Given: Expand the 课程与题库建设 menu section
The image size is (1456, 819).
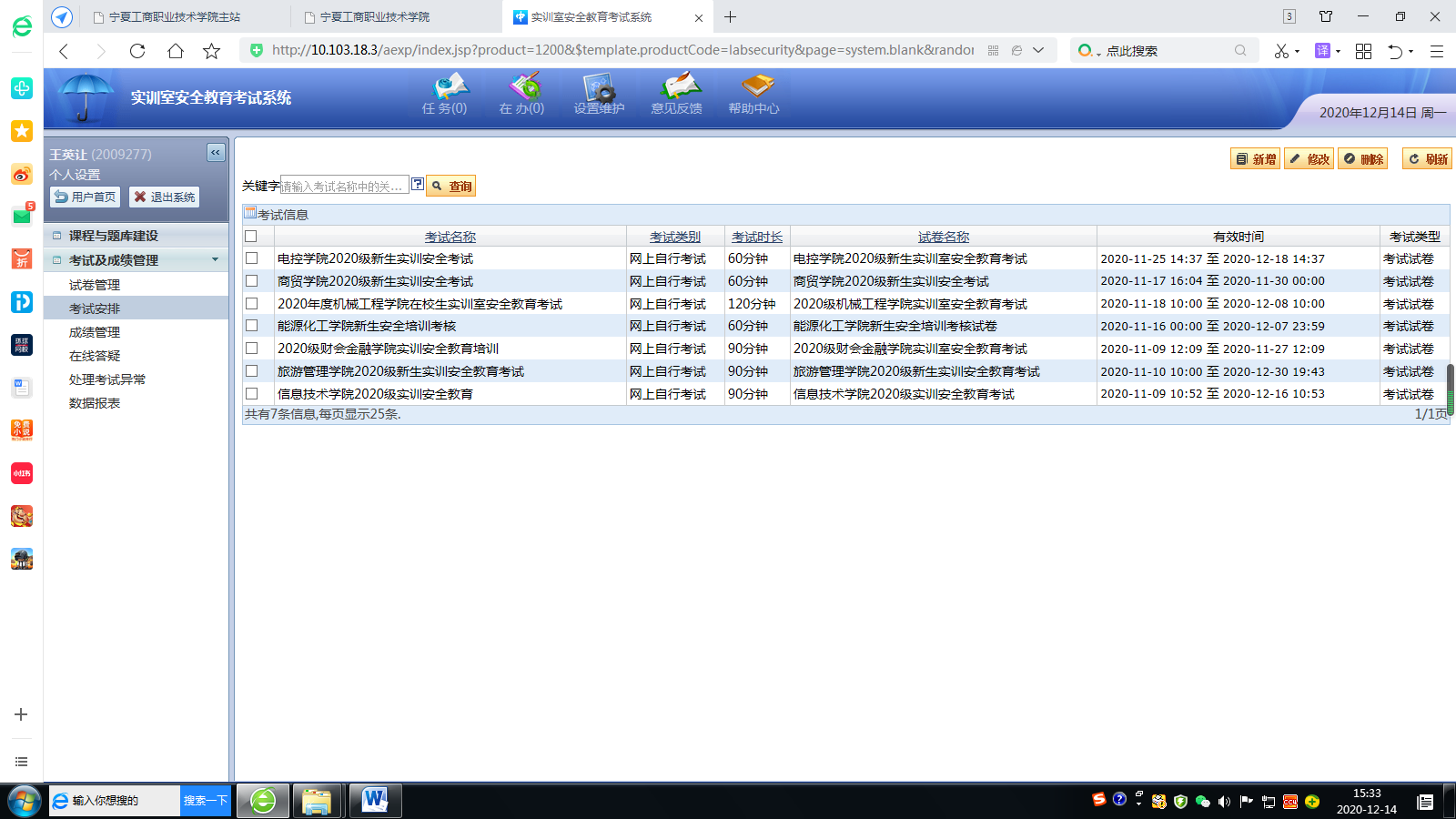Looking at the screenshot, I should tap(113, 236).
